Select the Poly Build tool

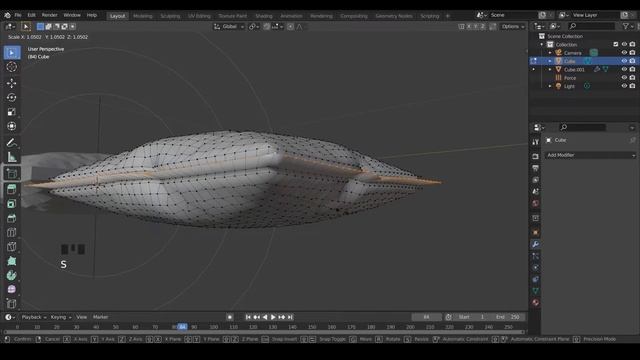pyautogui.click(x=12, y=261)
